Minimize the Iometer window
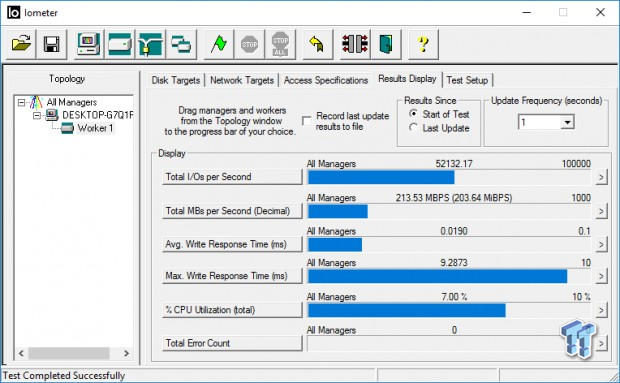 point(526,12)
